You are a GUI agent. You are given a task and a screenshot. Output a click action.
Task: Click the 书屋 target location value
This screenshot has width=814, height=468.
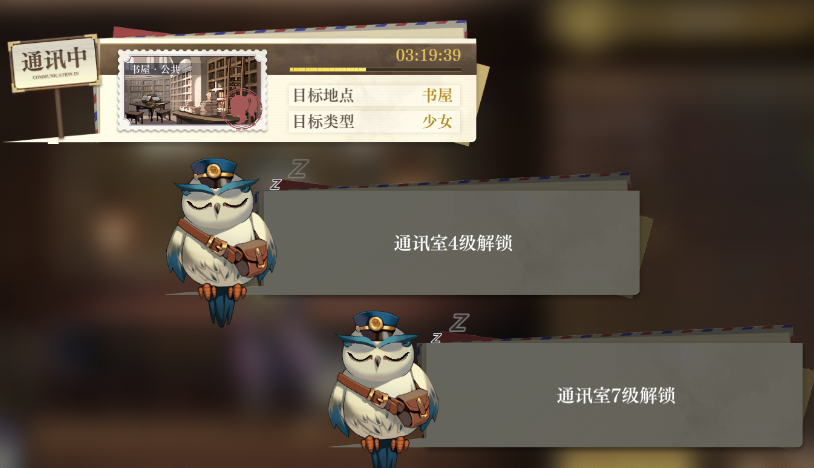click(x=437, y=95)
